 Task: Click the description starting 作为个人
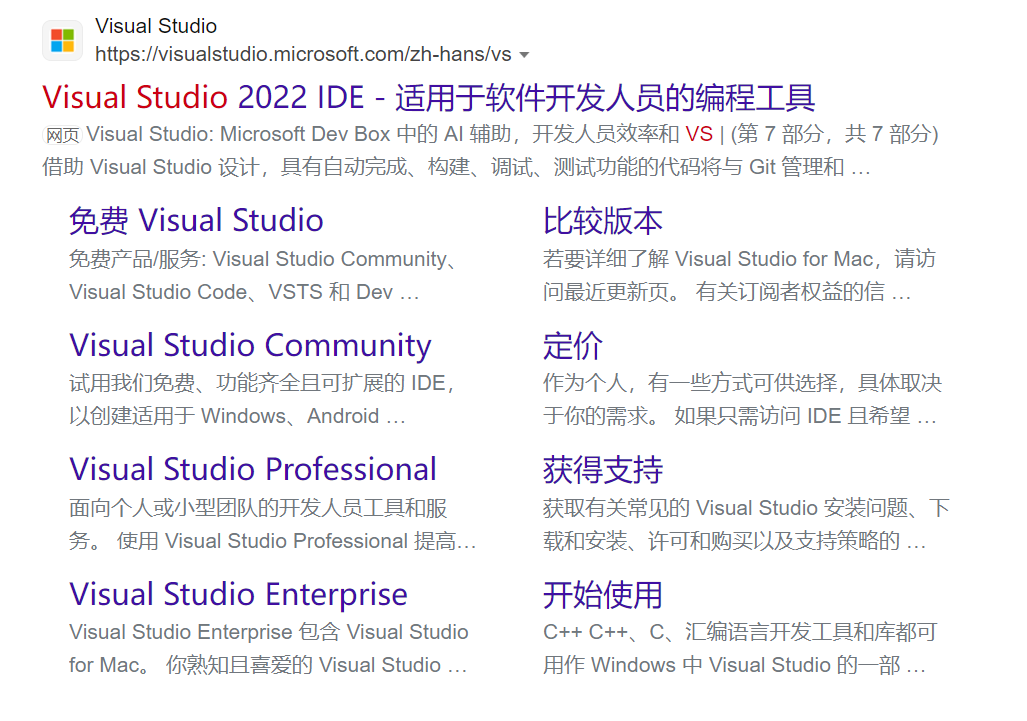[x=742, y=399]
